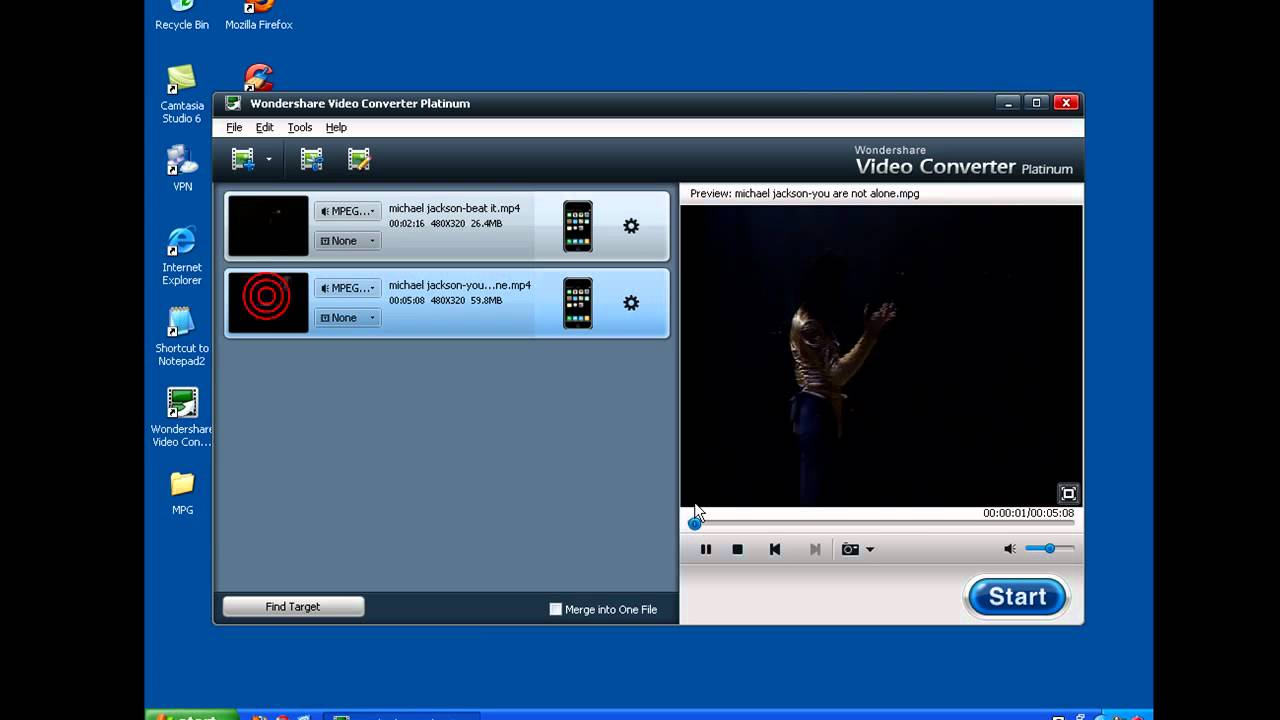This screenshot has width=1280, height=720.
Task: Click iPhone device icon for beat it.mp4
Action: coord(578,226)
